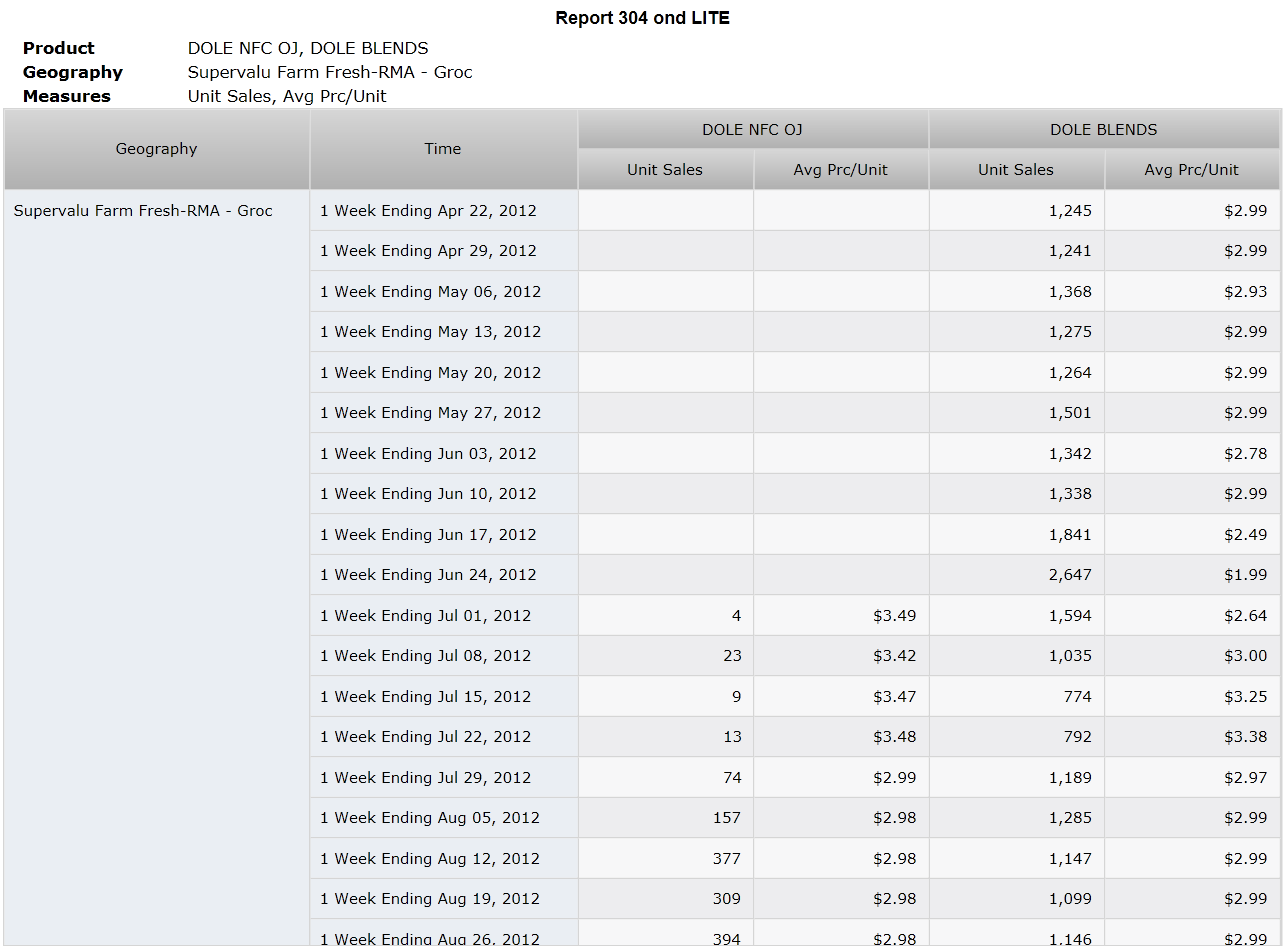Select row 1 Week Ending Jul 22, 2012
1284x946 pixels.
pyautogui.click(x=444, y=737)
